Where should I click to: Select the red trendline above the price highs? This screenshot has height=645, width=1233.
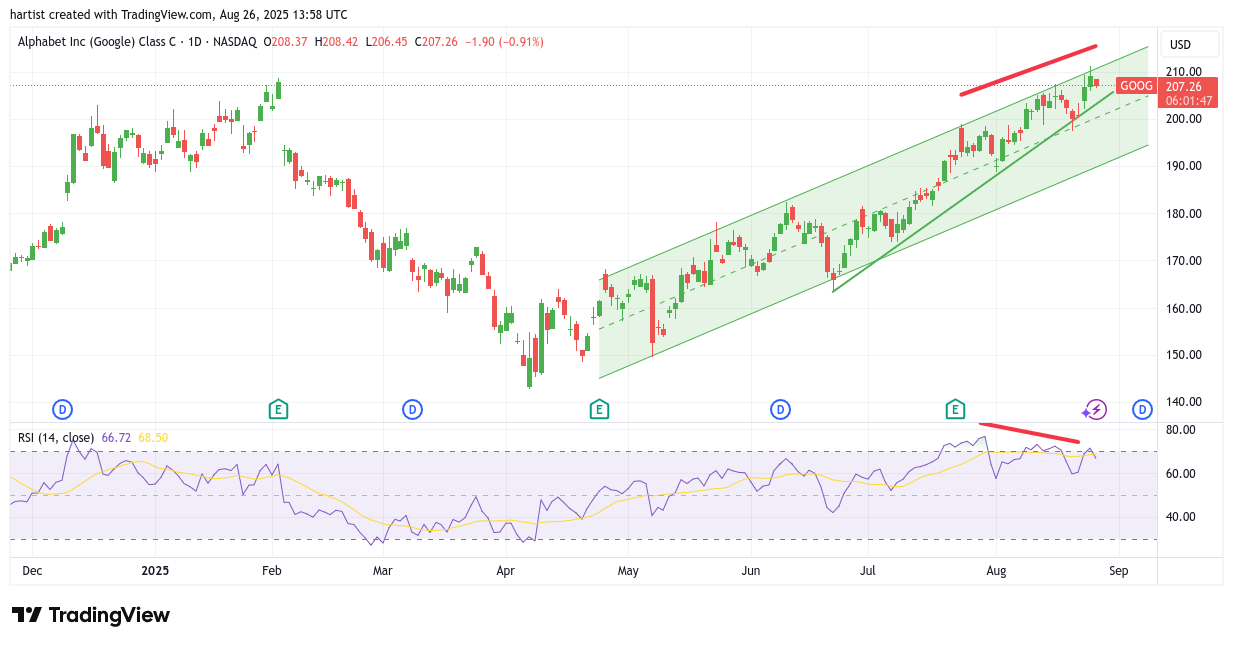click(x=1028, y=70)
